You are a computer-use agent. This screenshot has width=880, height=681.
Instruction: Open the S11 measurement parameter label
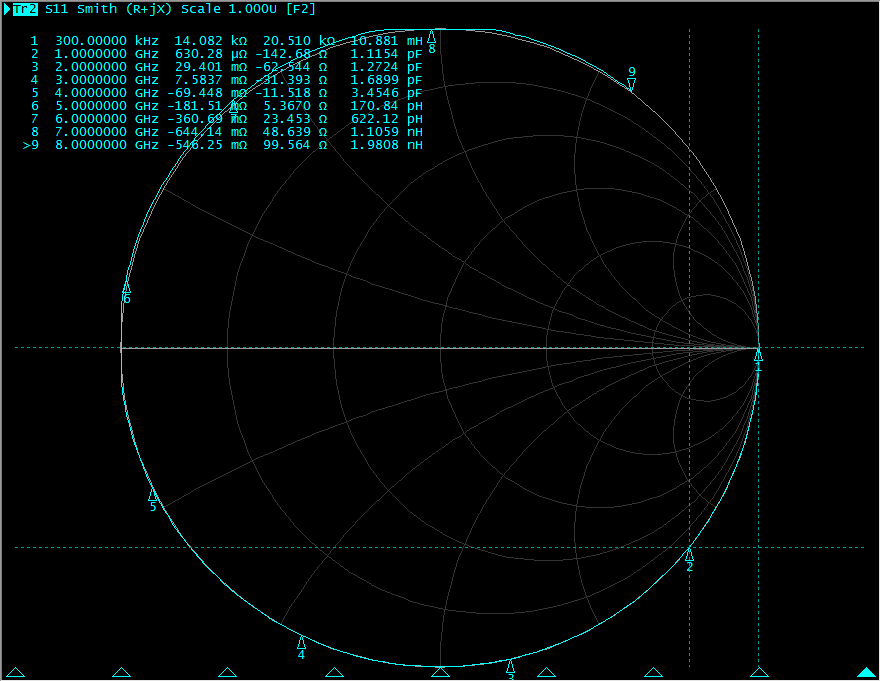pyautogui.click(x=57, y=9)
